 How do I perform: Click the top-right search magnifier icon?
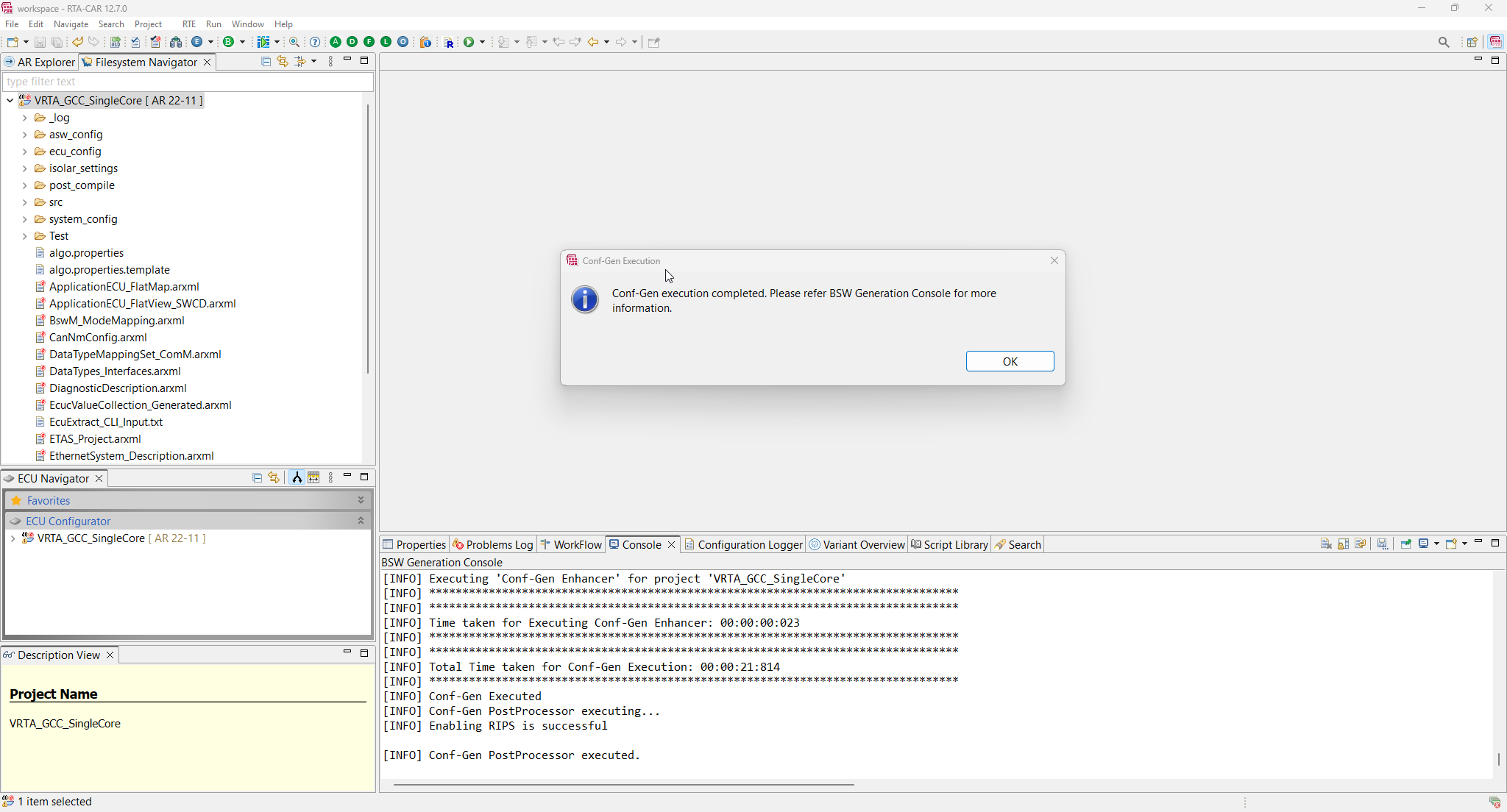tap(1444, 42)
